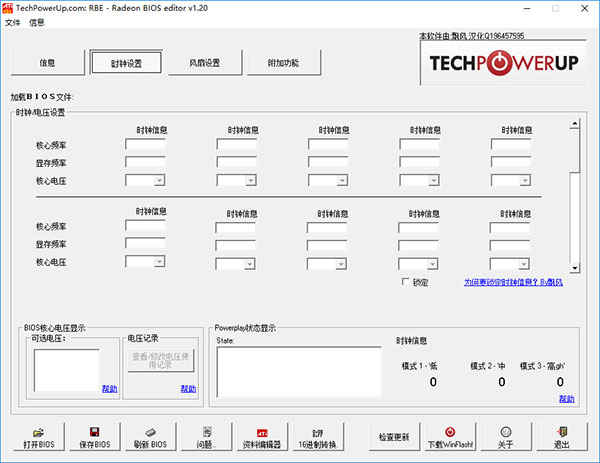Focus upper group's second 核心频率 input field

point(236,145)
